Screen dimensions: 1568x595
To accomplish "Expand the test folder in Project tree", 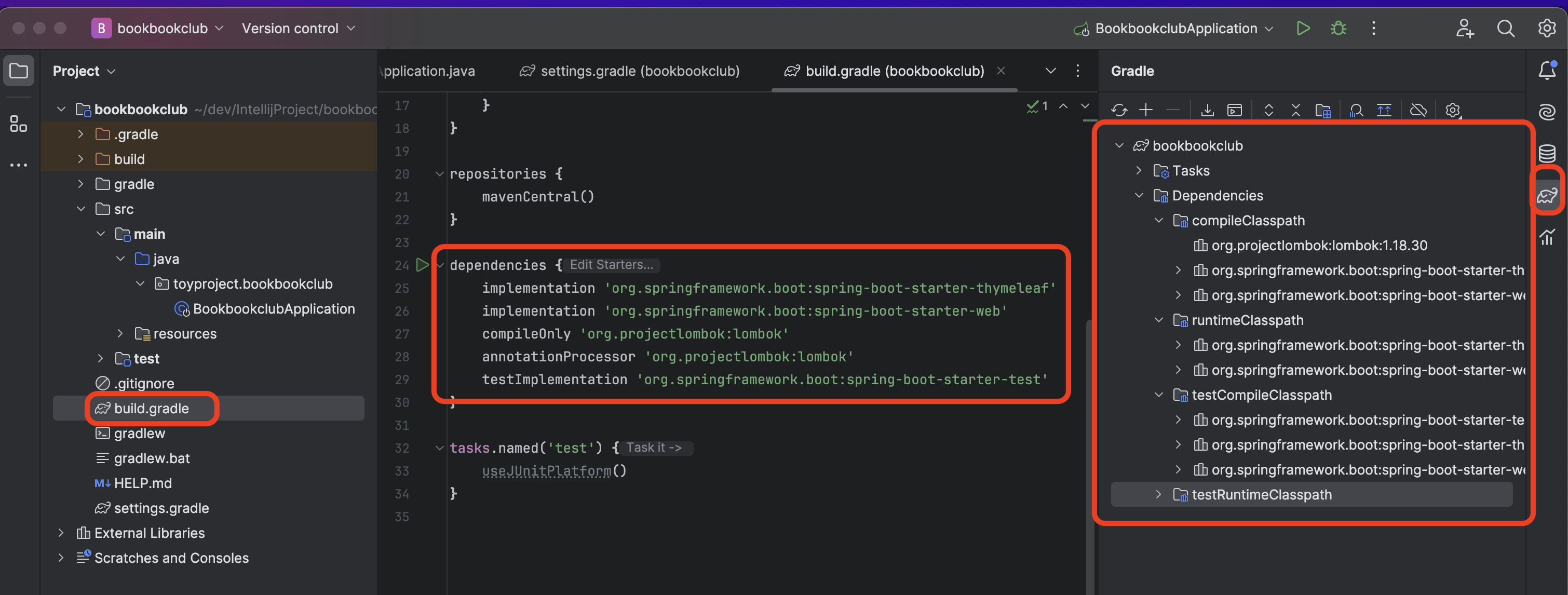I will (100, 359).
